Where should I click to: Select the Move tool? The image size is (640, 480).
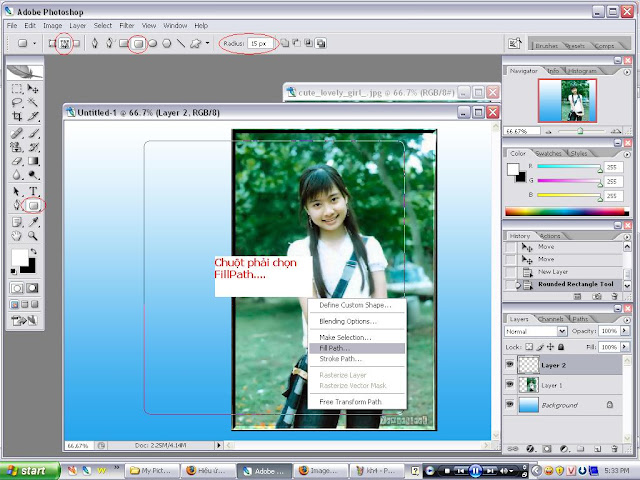tap(33, 89)
